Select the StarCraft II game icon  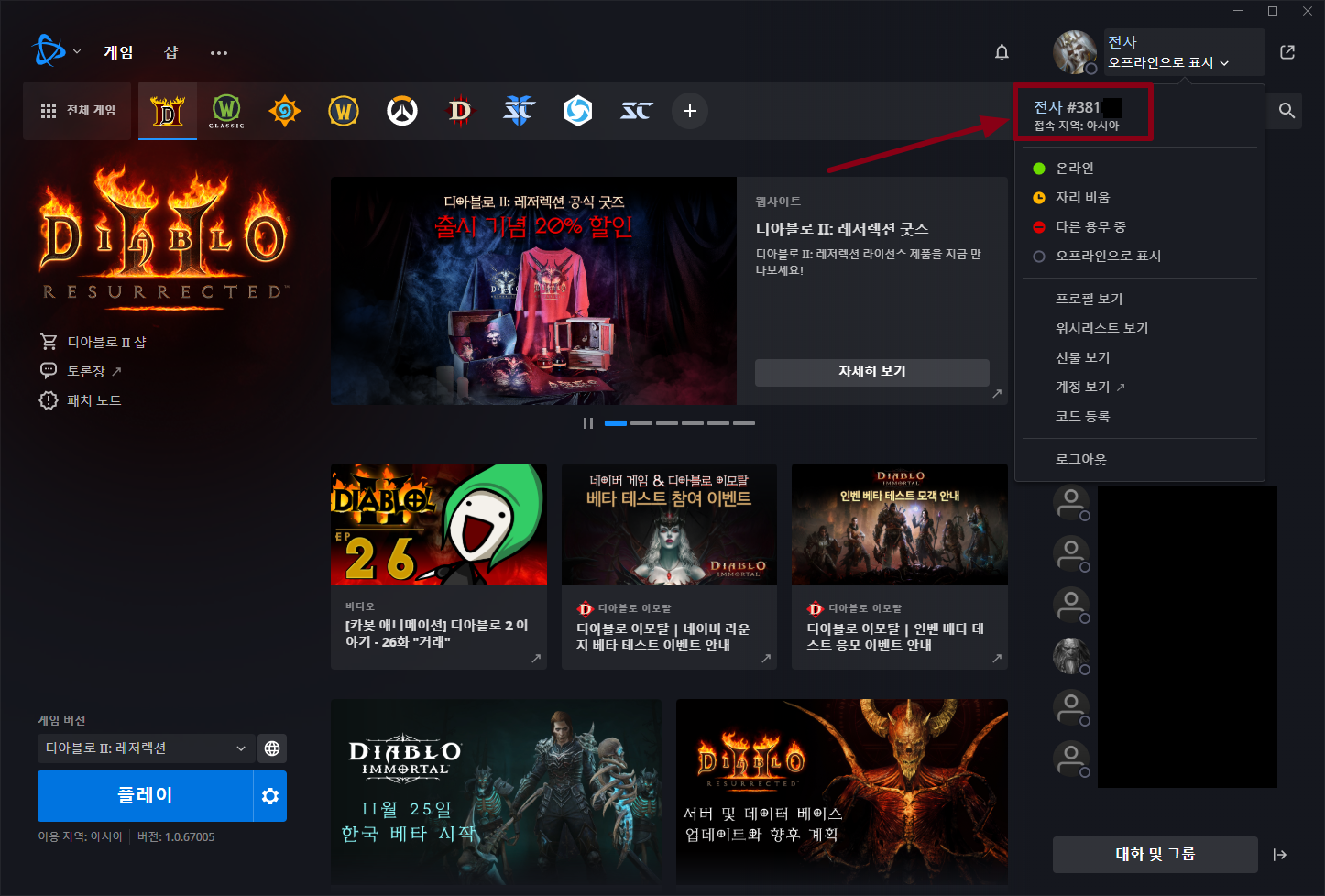click(519, 111)
